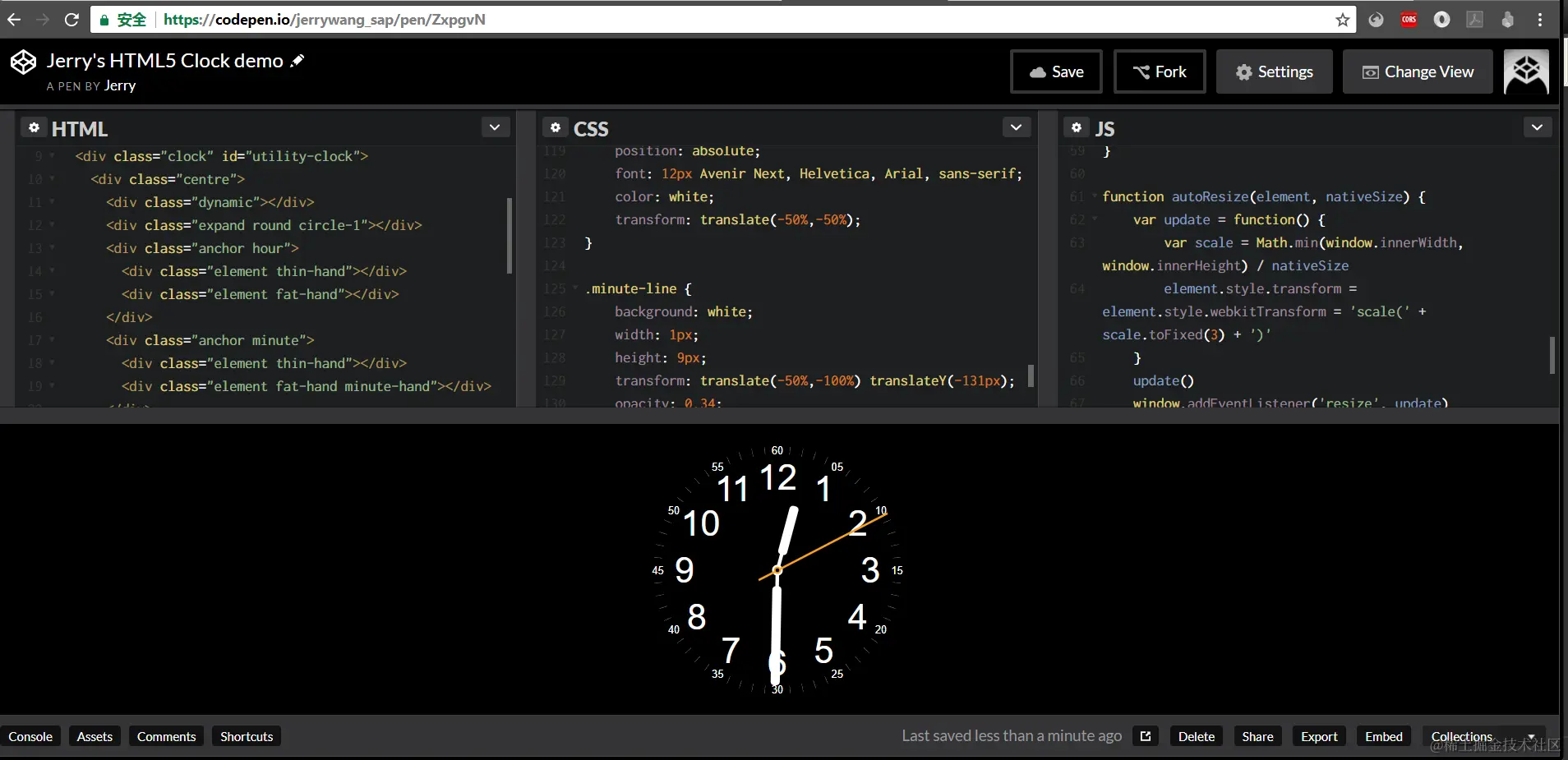Open the Comments tab
This screenshot has height=760, width=1568.
[165, 735]
